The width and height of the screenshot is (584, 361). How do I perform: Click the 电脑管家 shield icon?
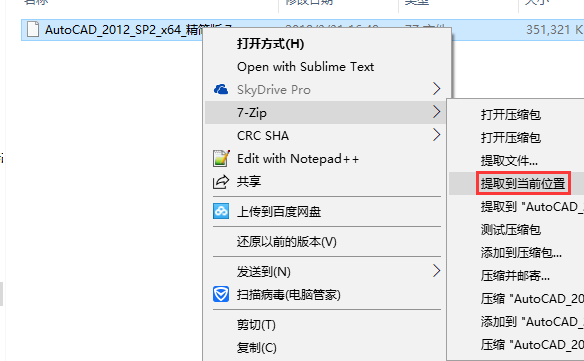[221, 294]
